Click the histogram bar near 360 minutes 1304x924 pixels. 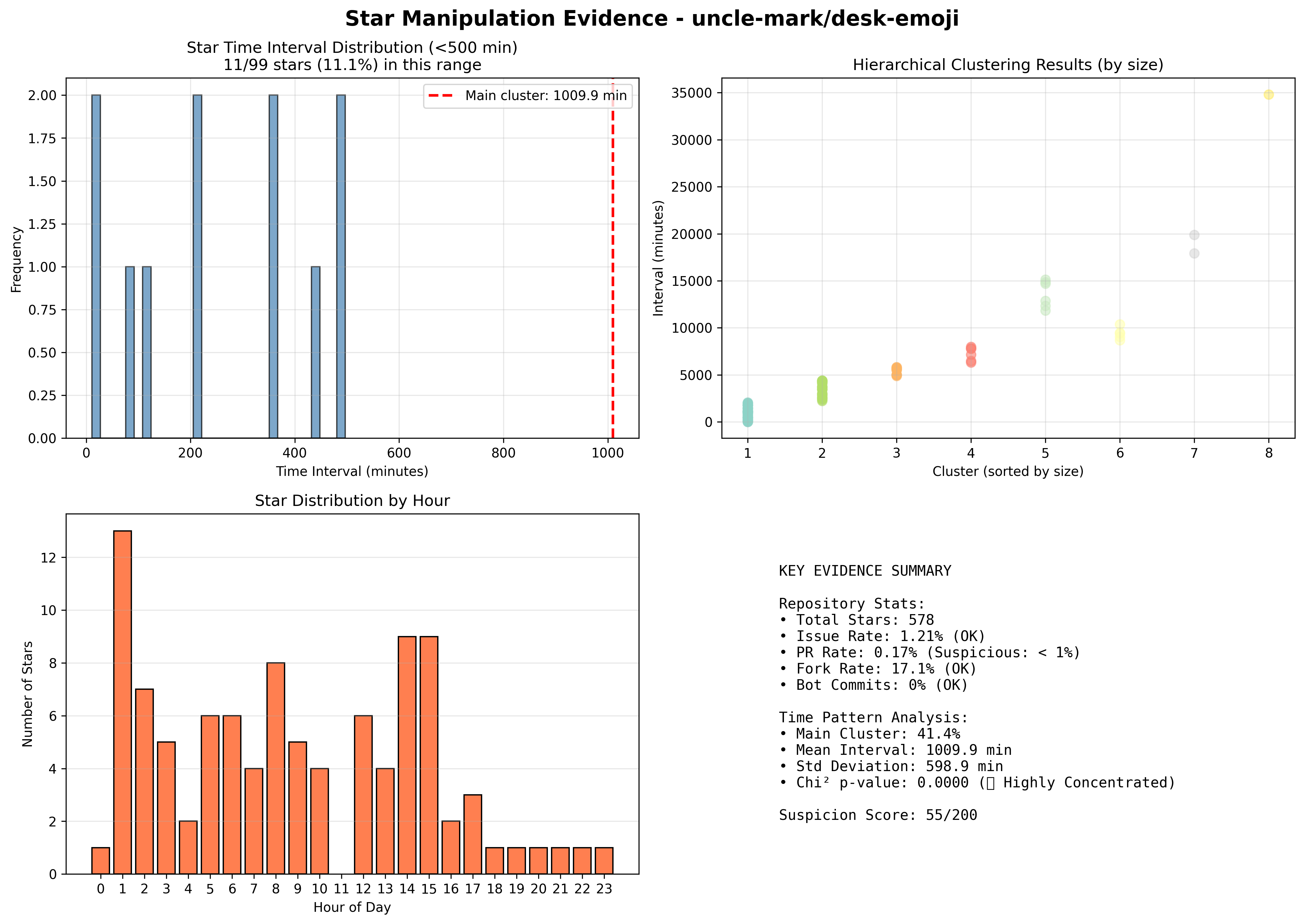274,266
